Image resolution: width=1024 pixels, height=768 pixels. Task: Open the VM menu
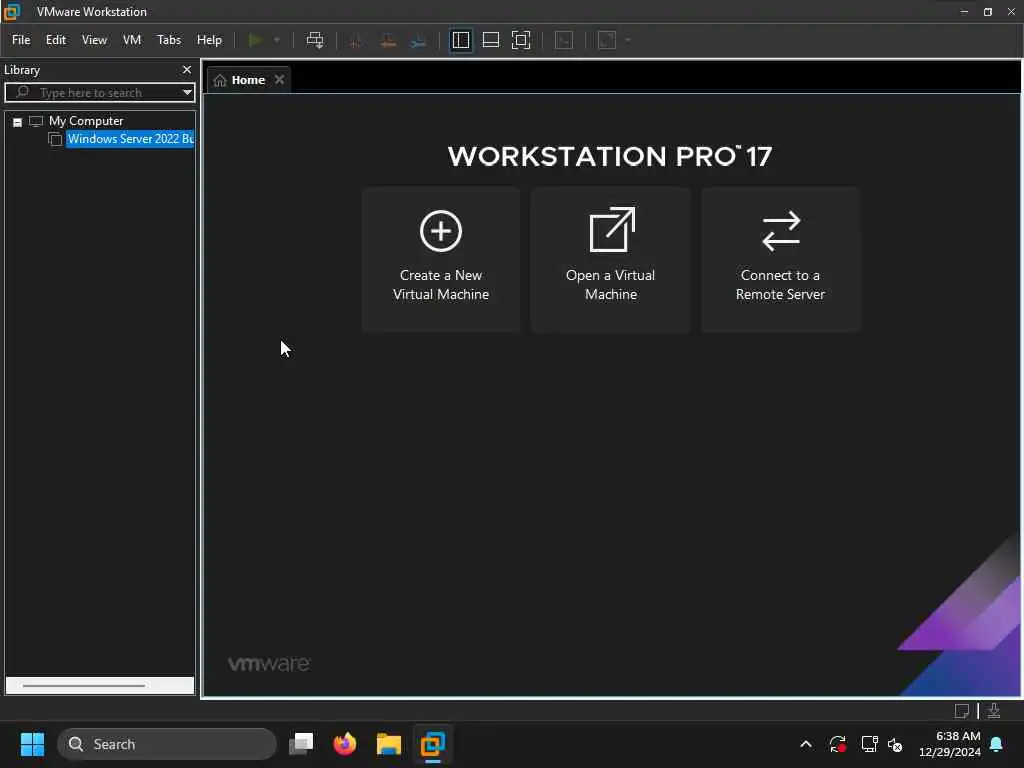pyautogui.click(x=132, y=40)
